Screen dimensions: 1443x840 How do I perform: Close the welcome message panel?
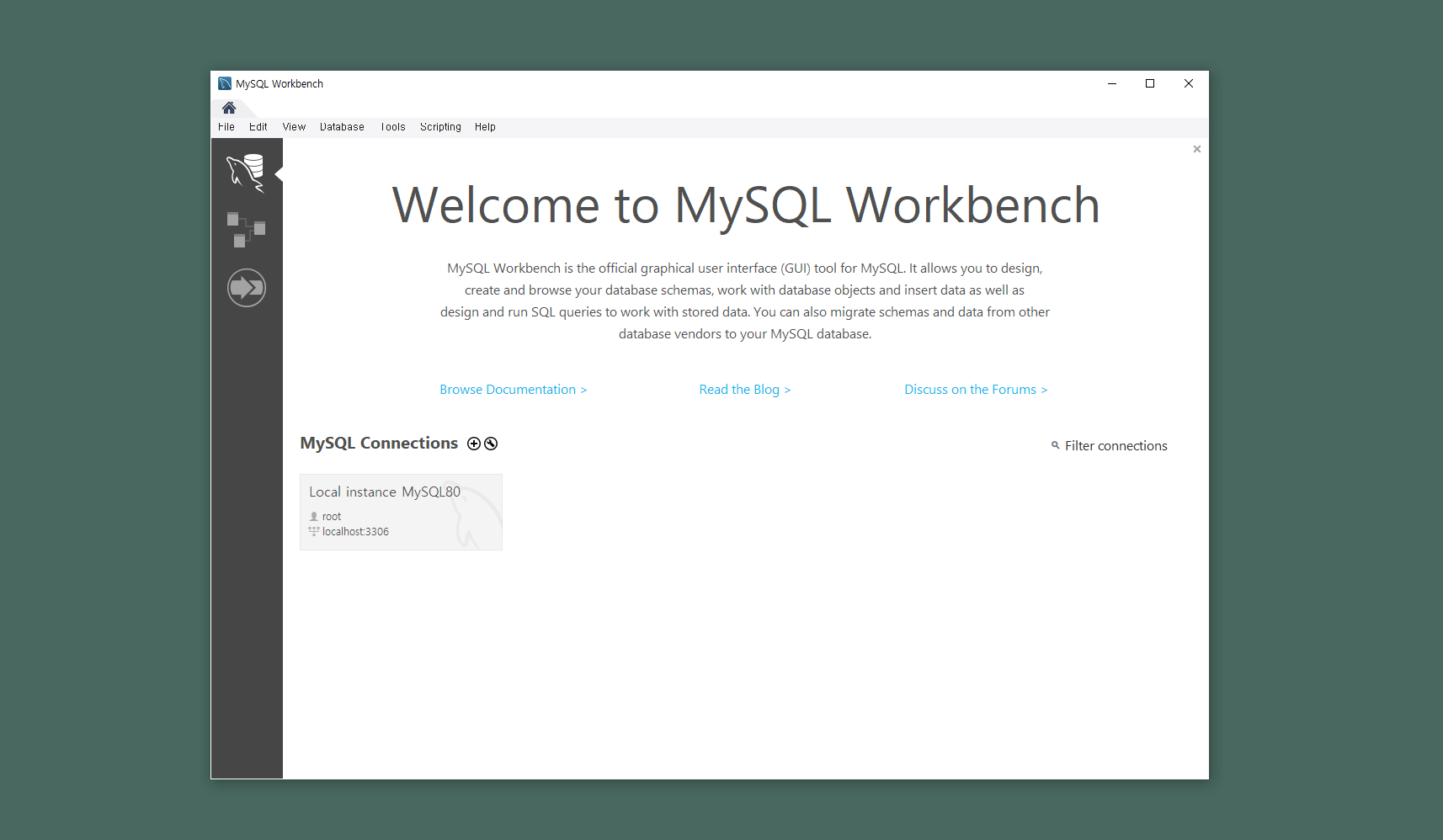coord(1196,149)
